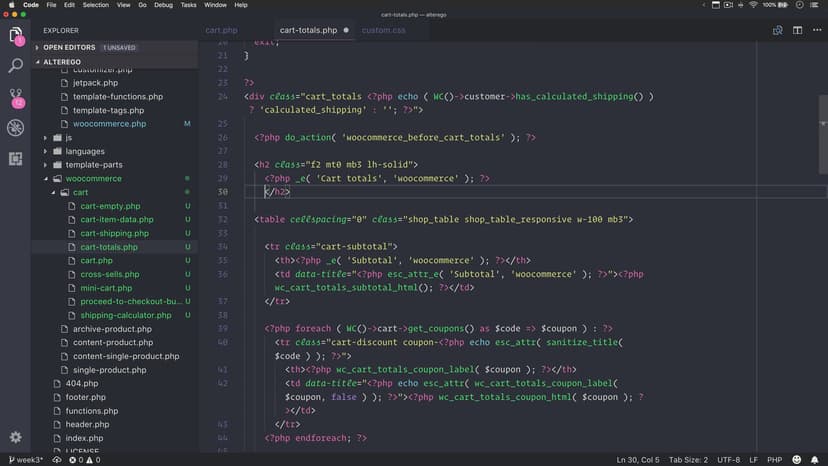The height and width of the screenshot is (466, 828).
Task: Expand the languages folder
Action: (x=85, y=151)
